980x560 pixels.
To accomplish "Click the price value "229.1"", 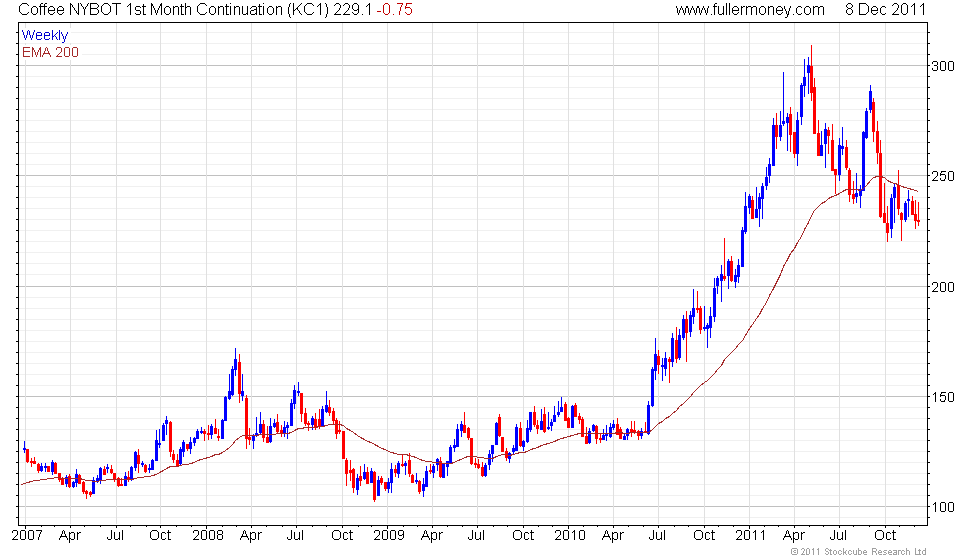I will tap(352, 10).
